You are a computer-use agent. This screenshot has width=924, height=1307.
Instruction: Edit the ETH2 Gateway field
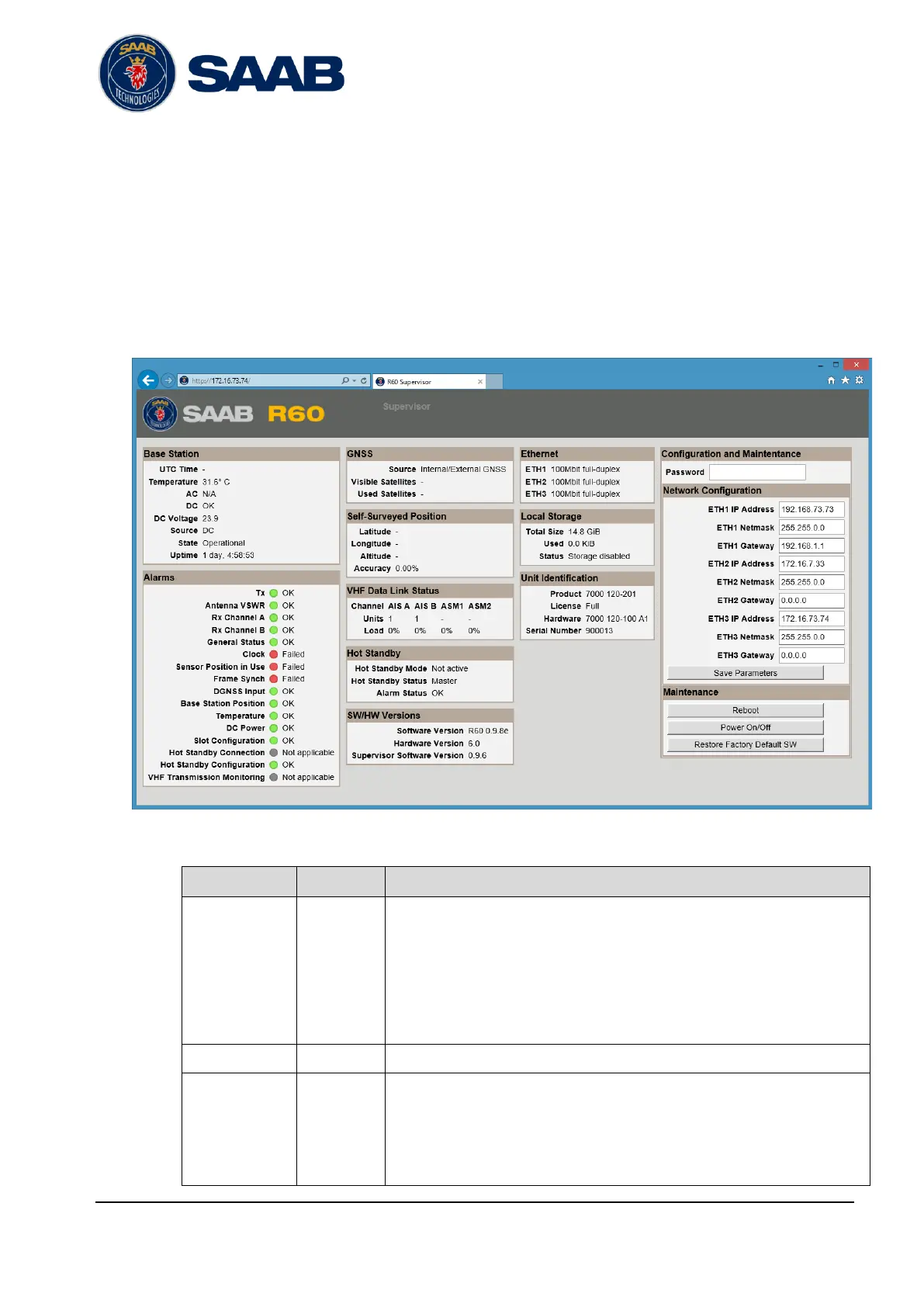(x=812, y=601)
